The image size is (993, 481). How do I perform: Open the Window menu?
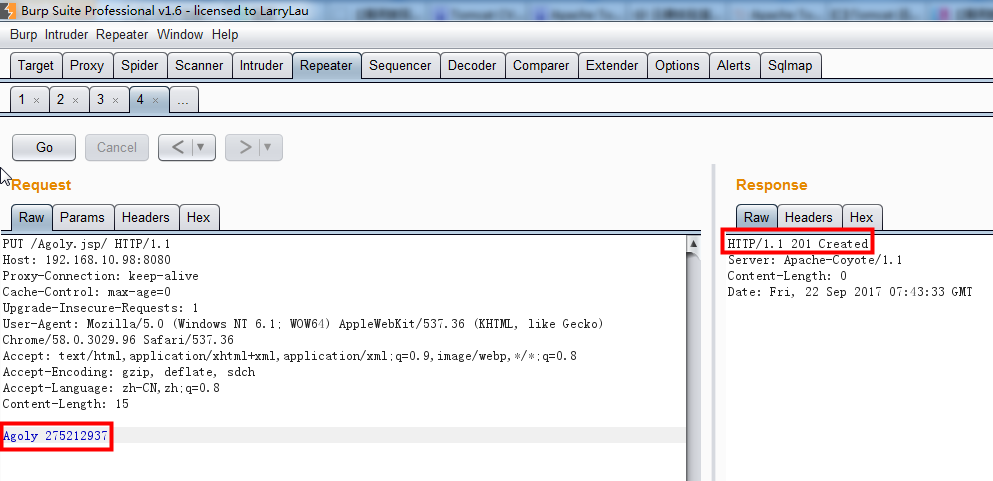click(180, 35)
